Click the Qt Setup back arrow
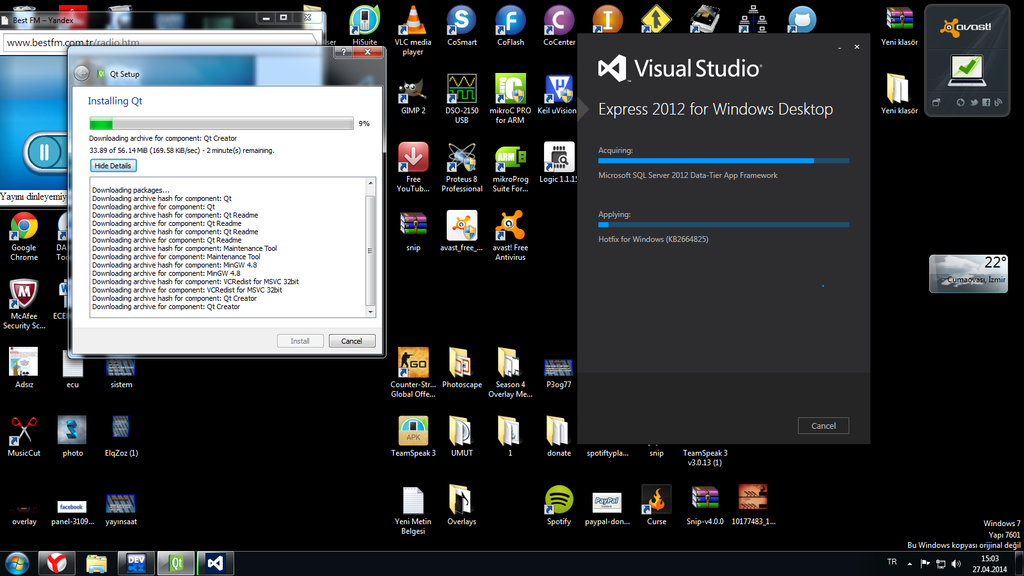1024x576 pixels. point(82,74)
